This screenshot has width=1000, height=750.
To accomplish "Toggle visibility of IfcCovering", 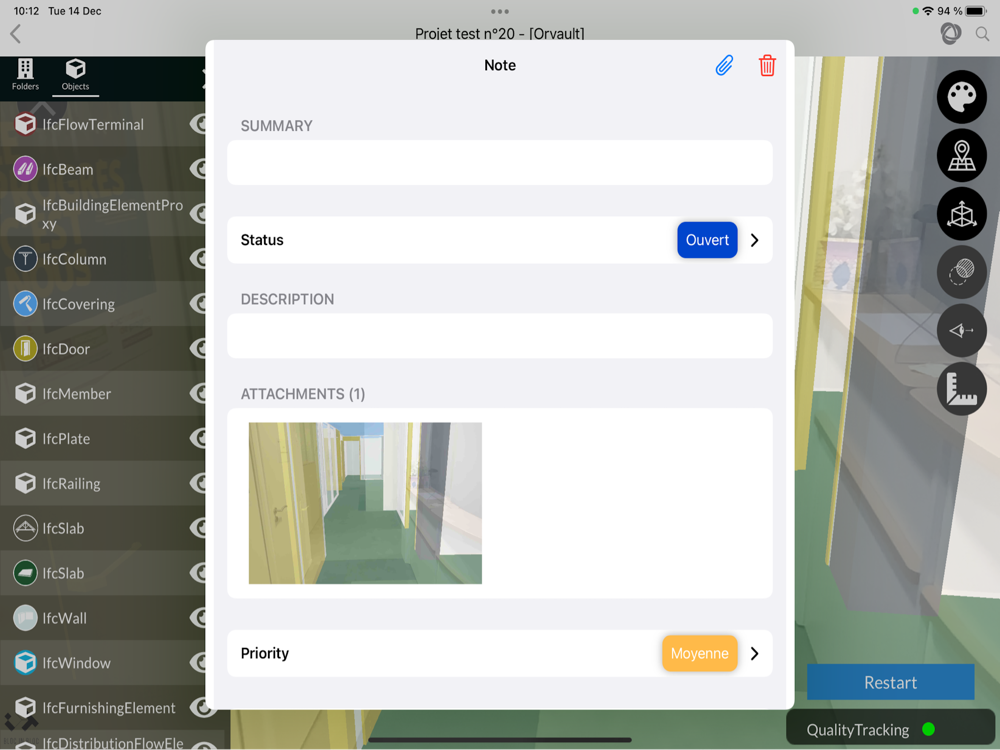I will 198,304.
